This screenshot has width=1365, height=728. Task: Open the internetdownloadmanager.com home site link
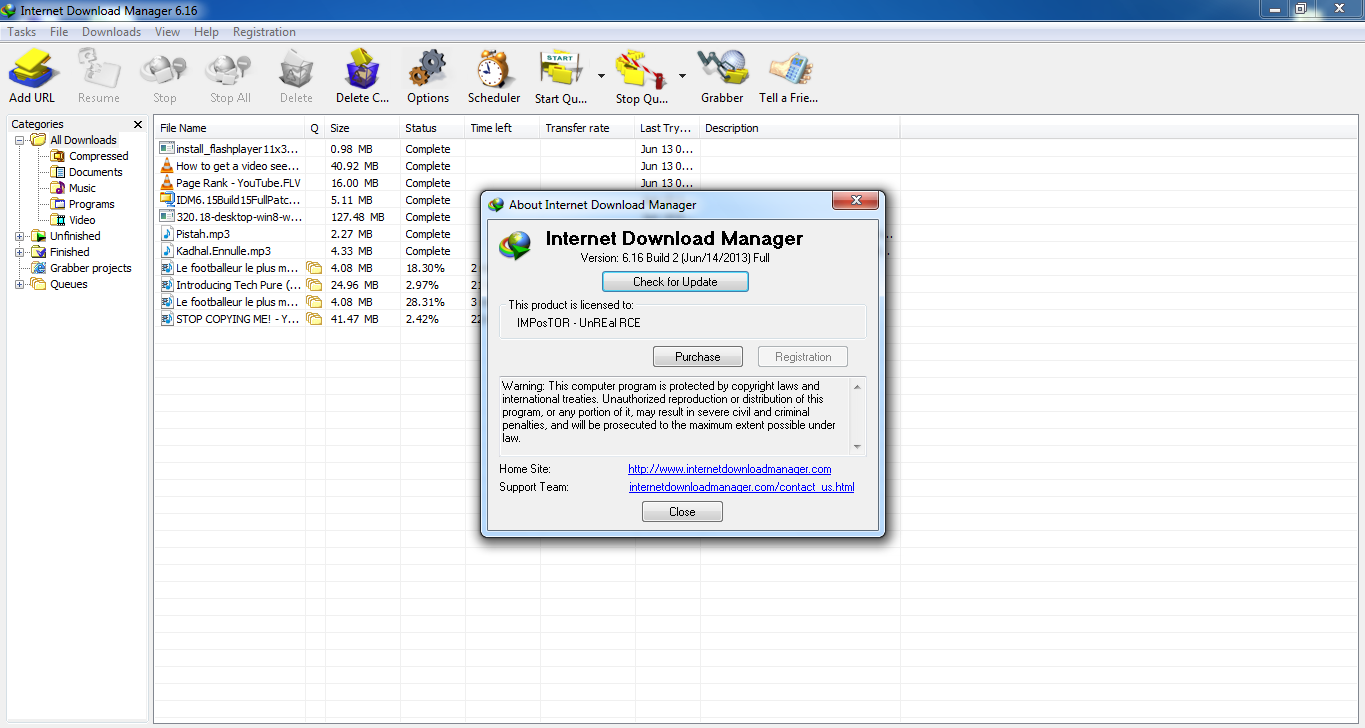tap(730, 469)
